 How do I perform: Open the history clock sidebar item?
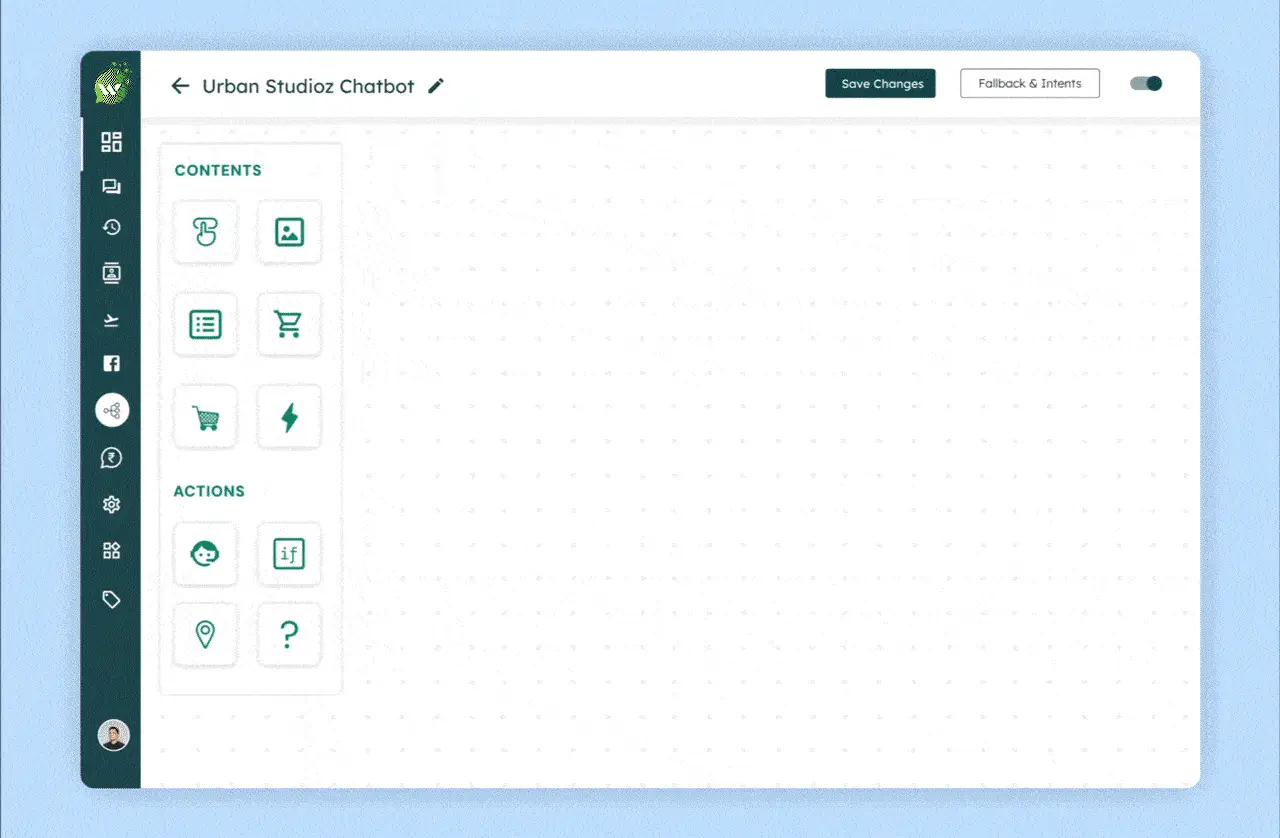(x=111, y=228)
